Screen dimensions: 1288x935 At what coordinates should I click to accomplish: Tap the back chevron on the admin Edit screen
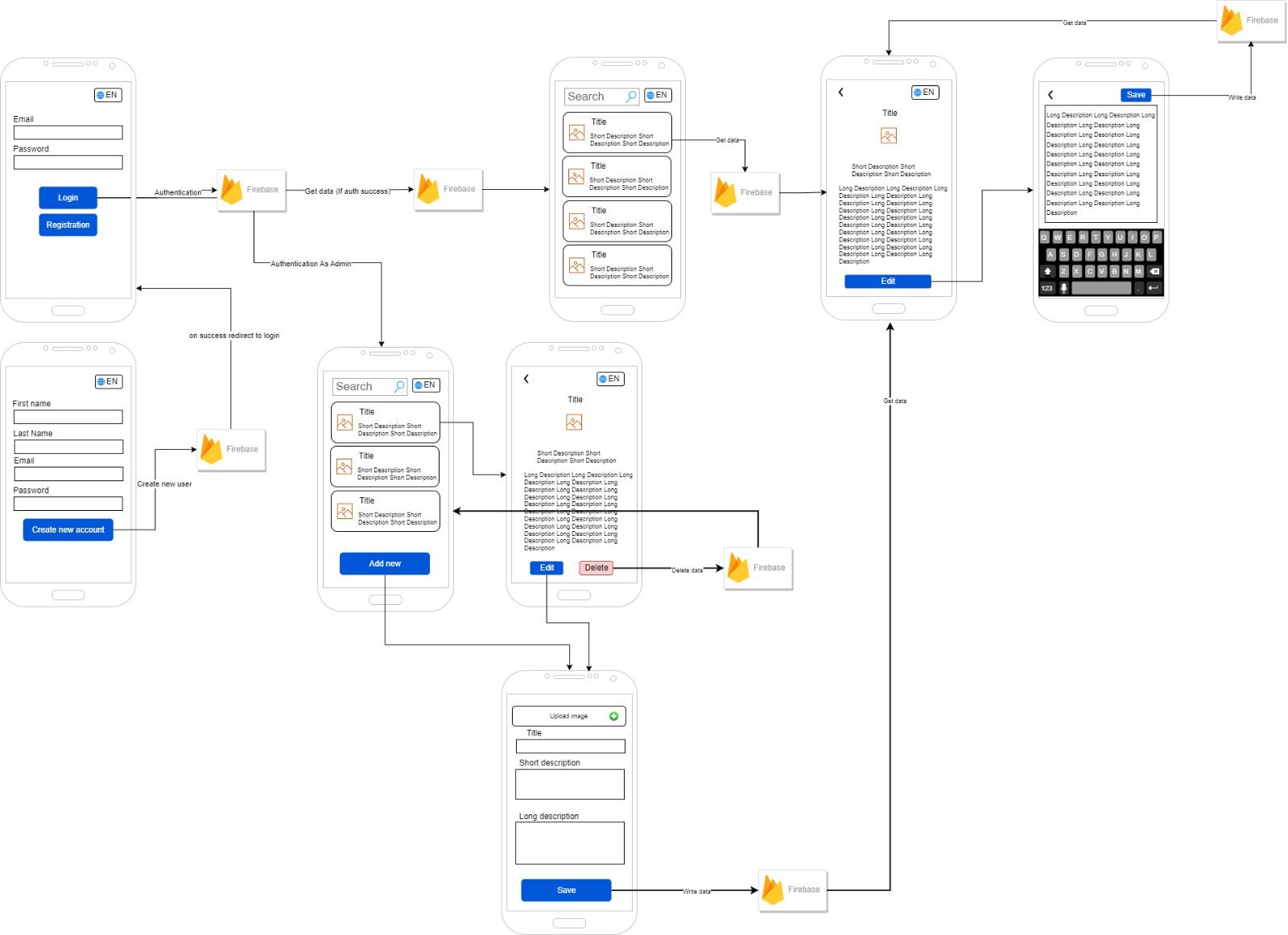click(526, 378)
